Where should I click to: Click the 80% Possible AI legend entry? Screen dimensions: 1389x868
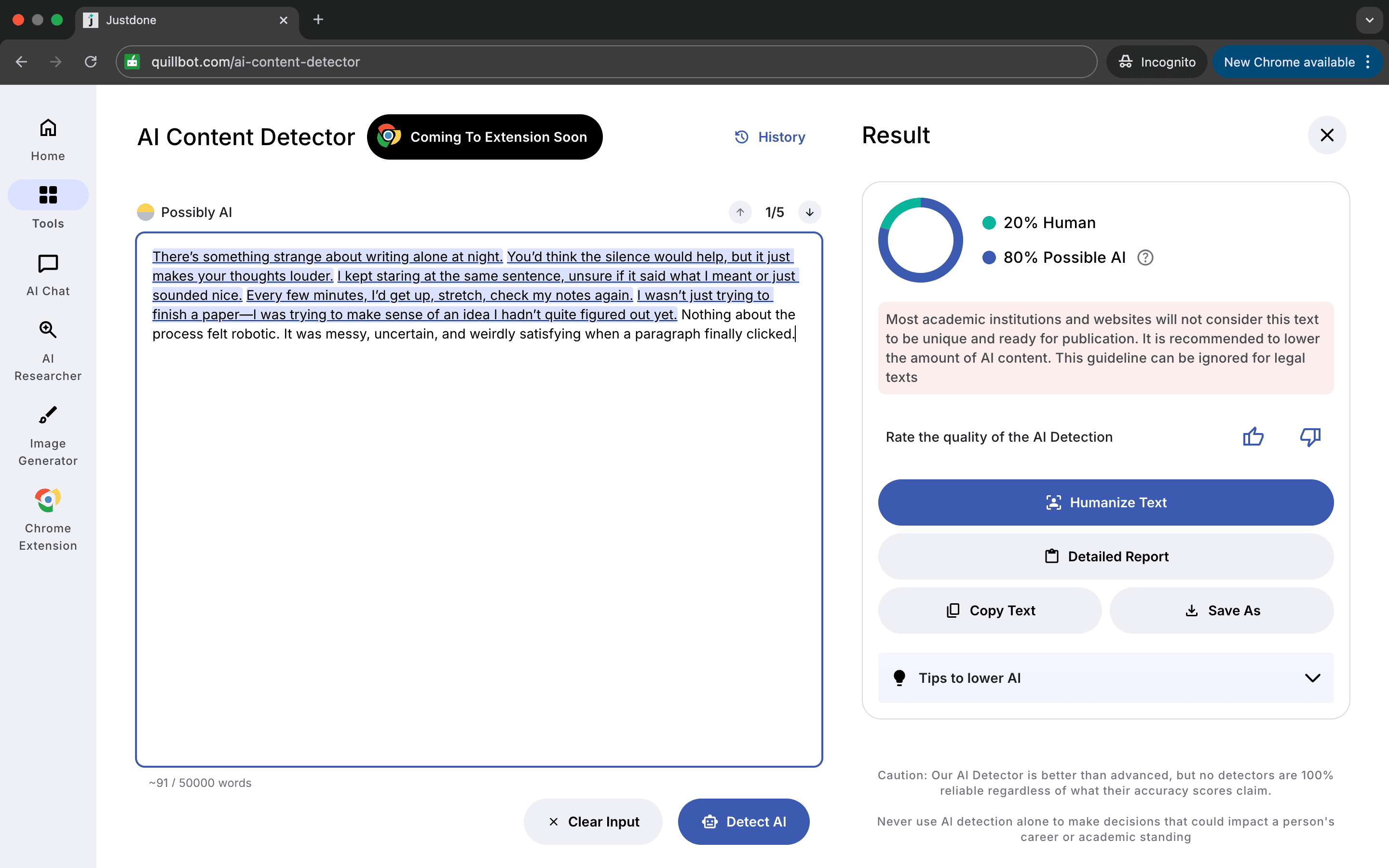[1054, 258]
